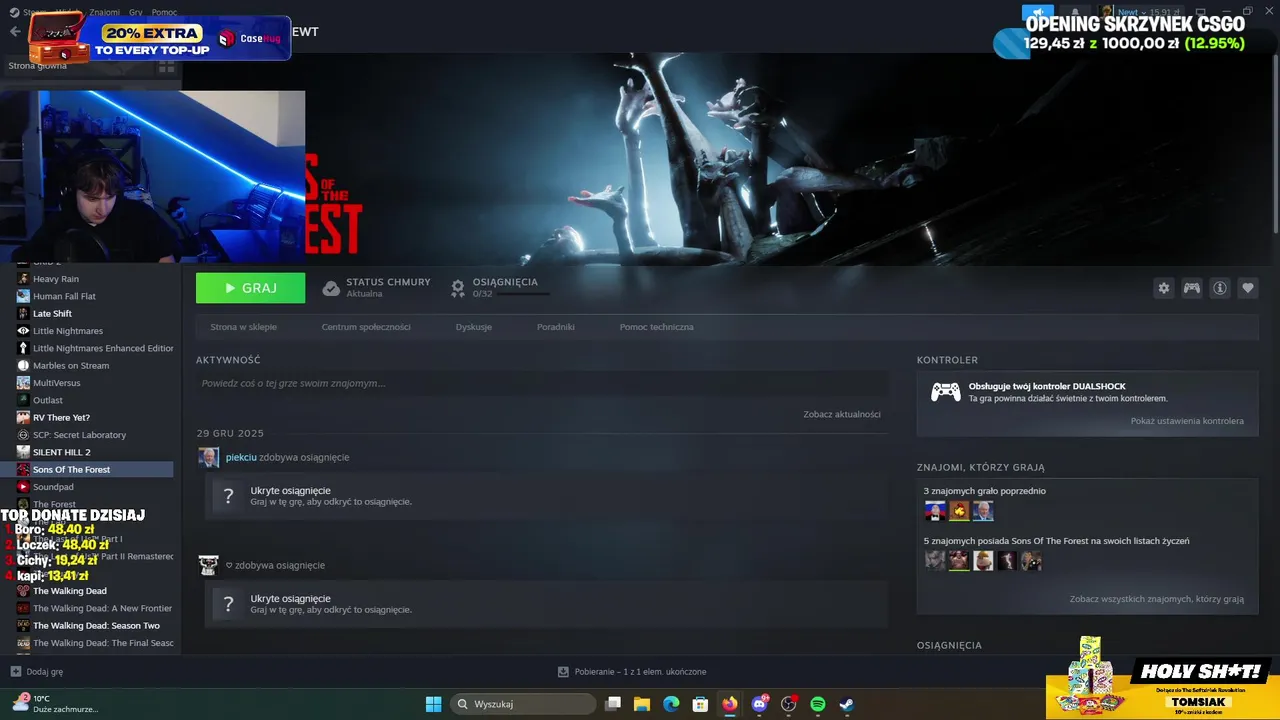This screenshot has width=1280, height=720.
Task: Click the piekciu username link
Action: [x=241, y=457]
